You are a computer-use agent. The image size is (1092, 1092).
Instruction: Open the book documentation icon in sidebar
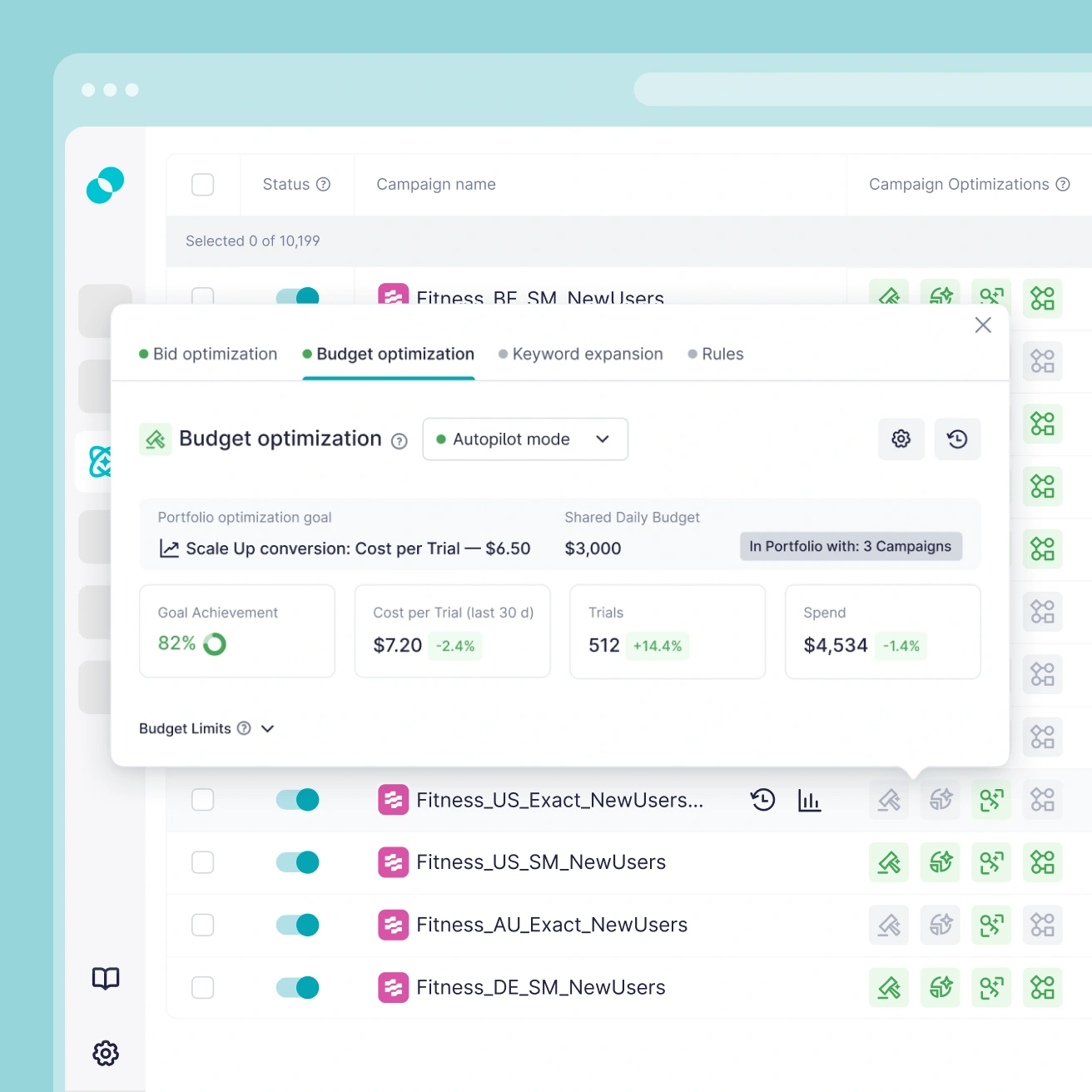tap(106, 978)
